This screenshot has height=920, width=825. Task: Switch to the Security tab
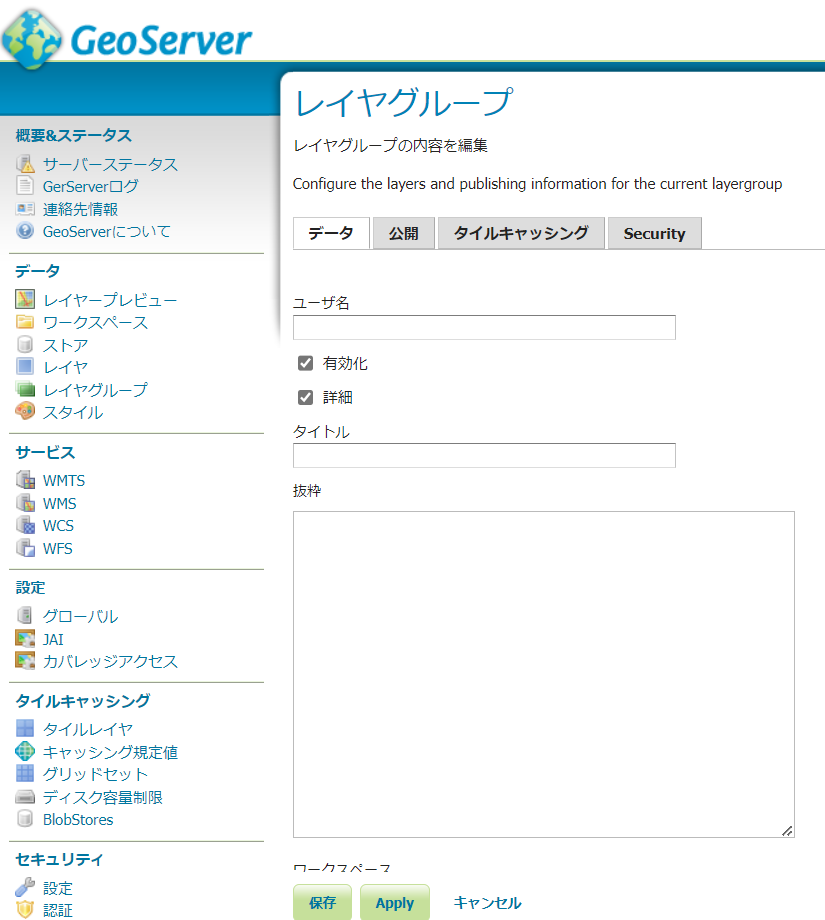(654, 234)
